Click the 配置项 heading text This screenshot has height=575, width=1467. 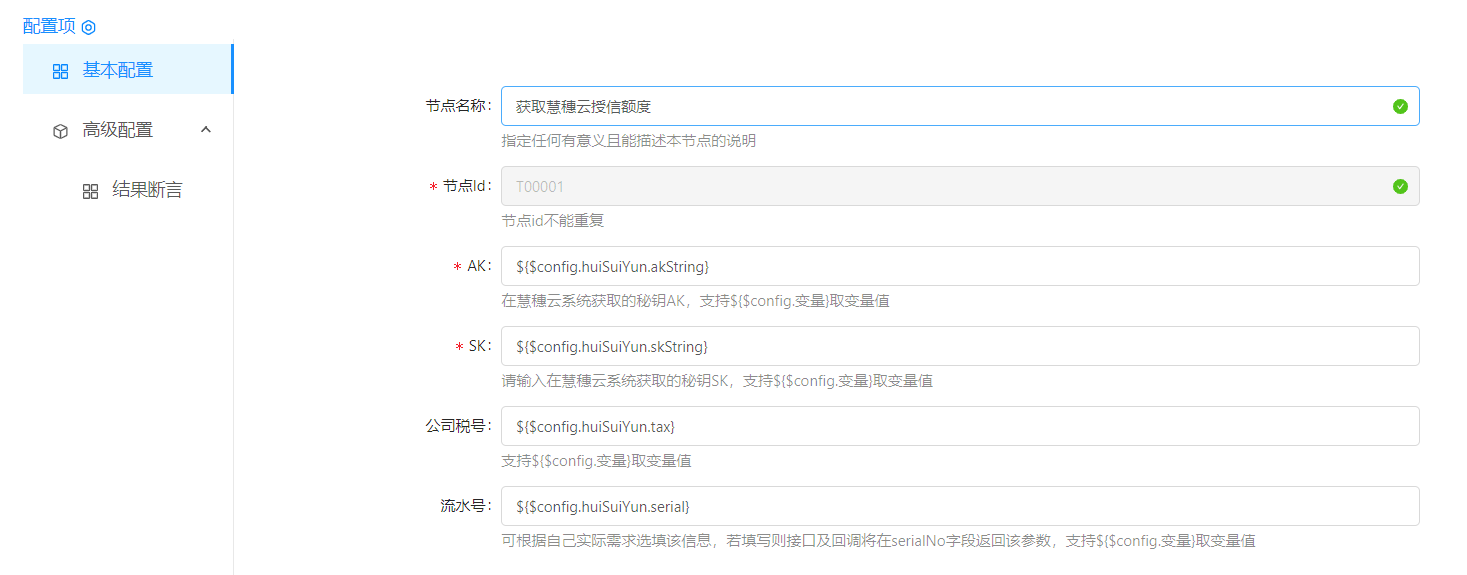49,26
